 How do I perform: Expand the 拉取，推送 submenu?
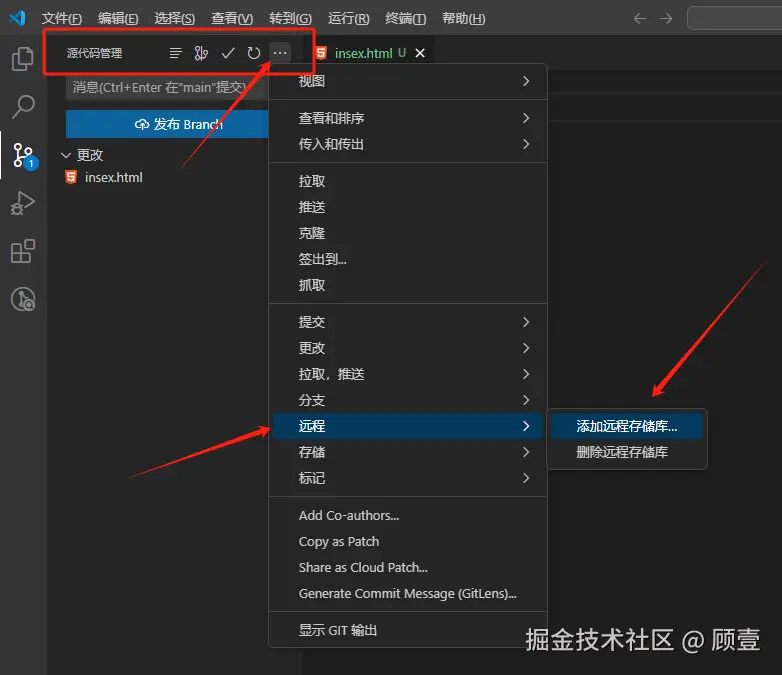coord(408,374)
